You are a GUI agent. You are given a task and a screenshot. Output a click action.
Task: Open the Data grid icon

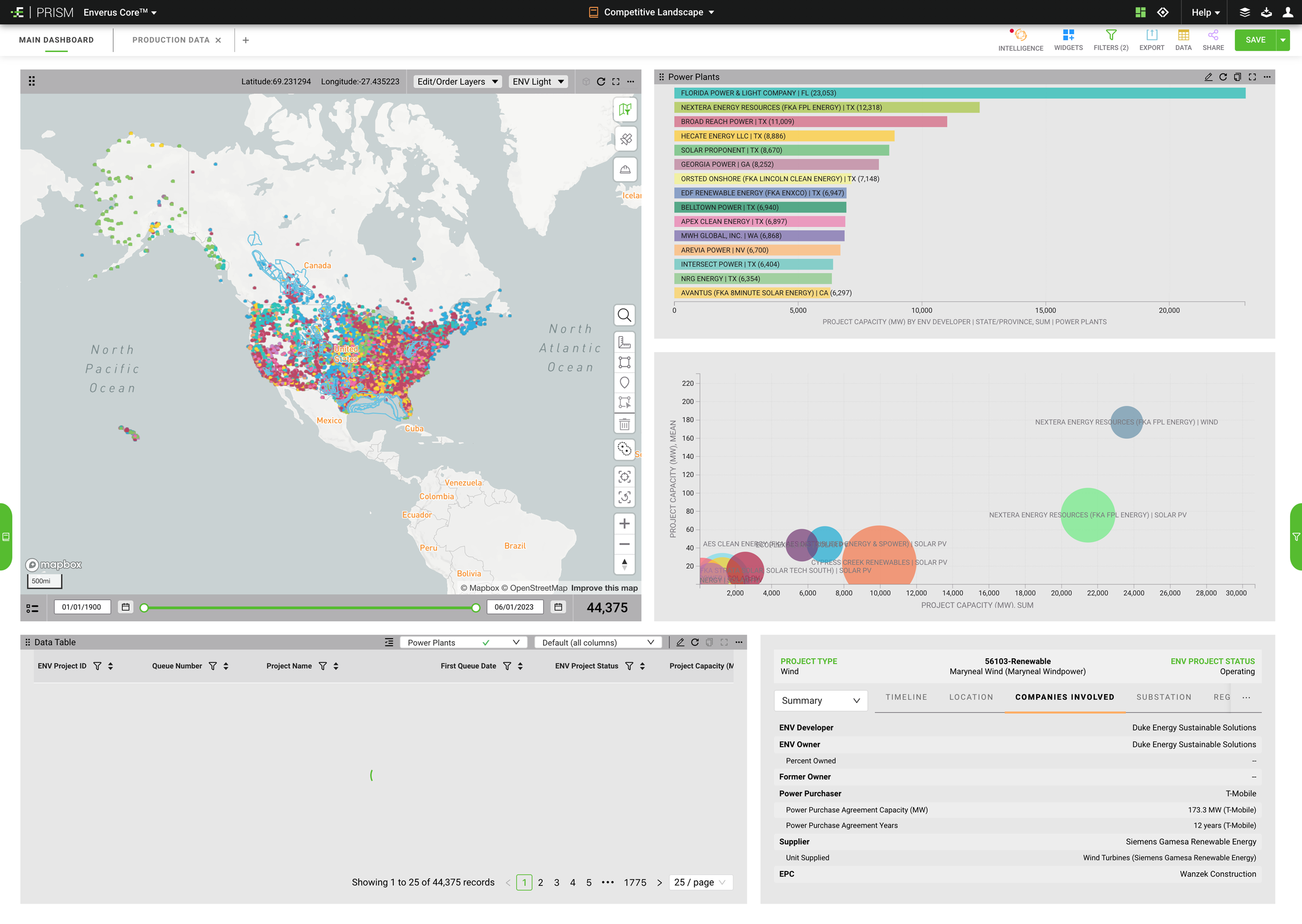point(1183,35)
